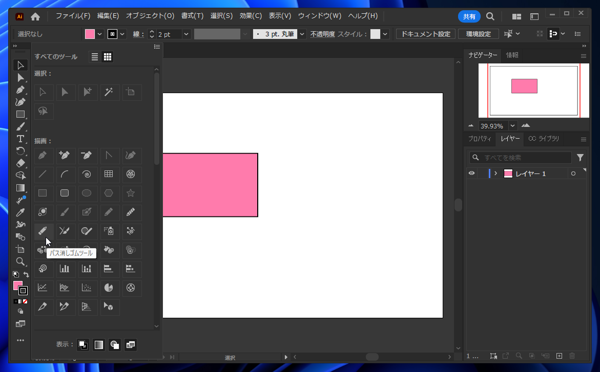Set fill to none in toolbar
600x372 pixels.
click(25, 302)
